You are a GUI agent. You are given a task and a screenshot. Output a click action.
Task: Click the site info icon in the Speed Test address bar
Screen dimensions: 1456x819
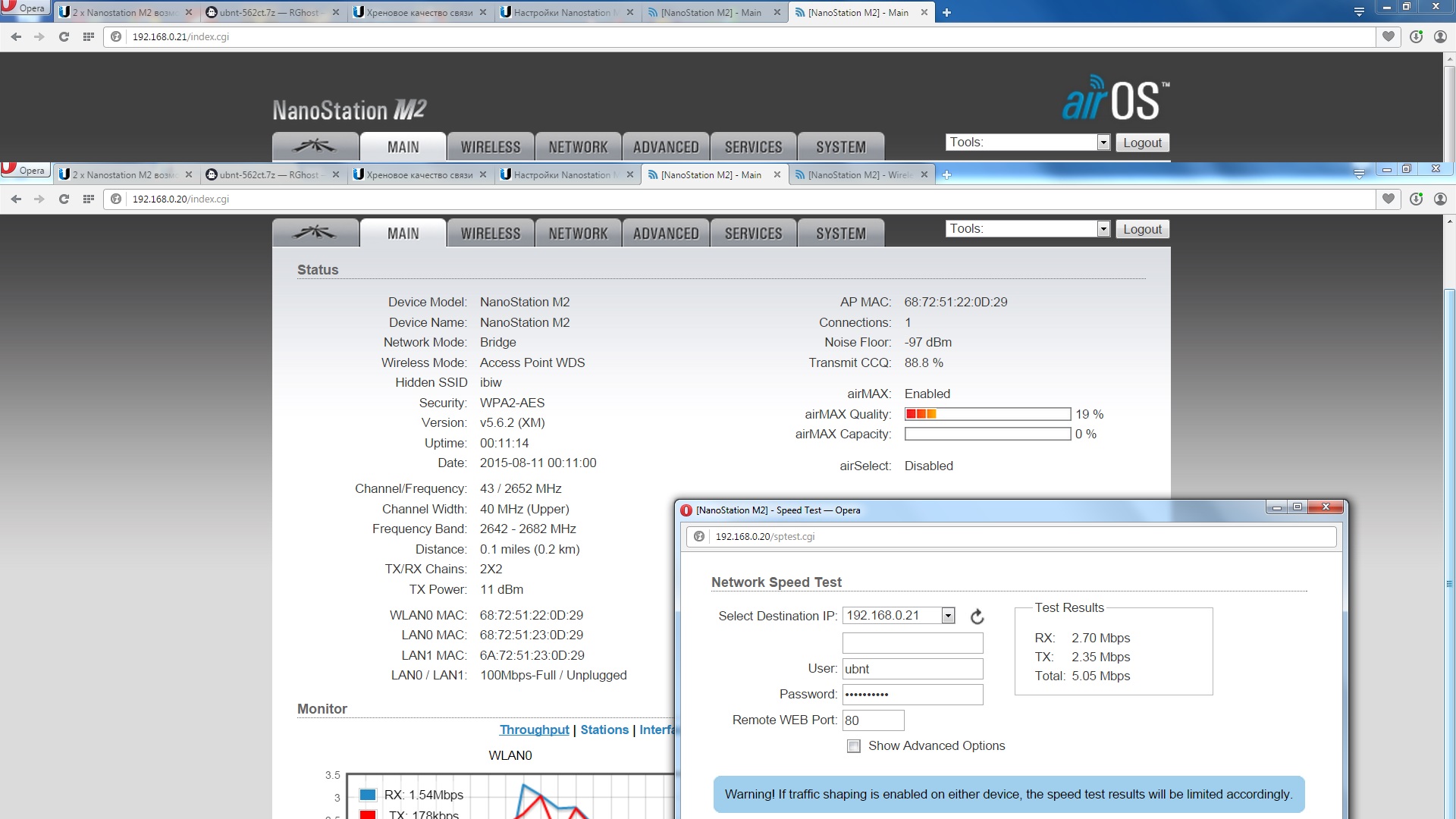699,536
